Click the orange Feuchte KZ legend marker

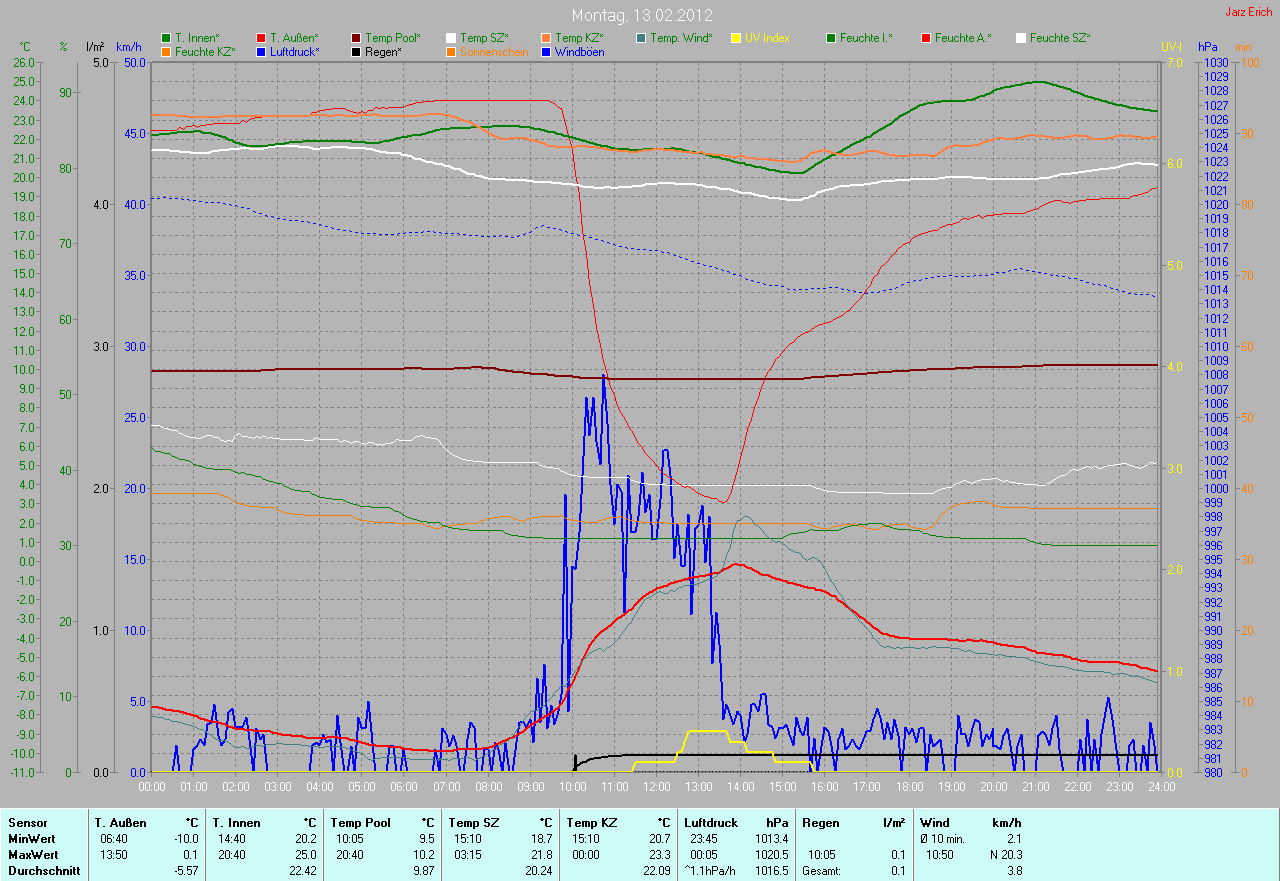coord(166,51)
